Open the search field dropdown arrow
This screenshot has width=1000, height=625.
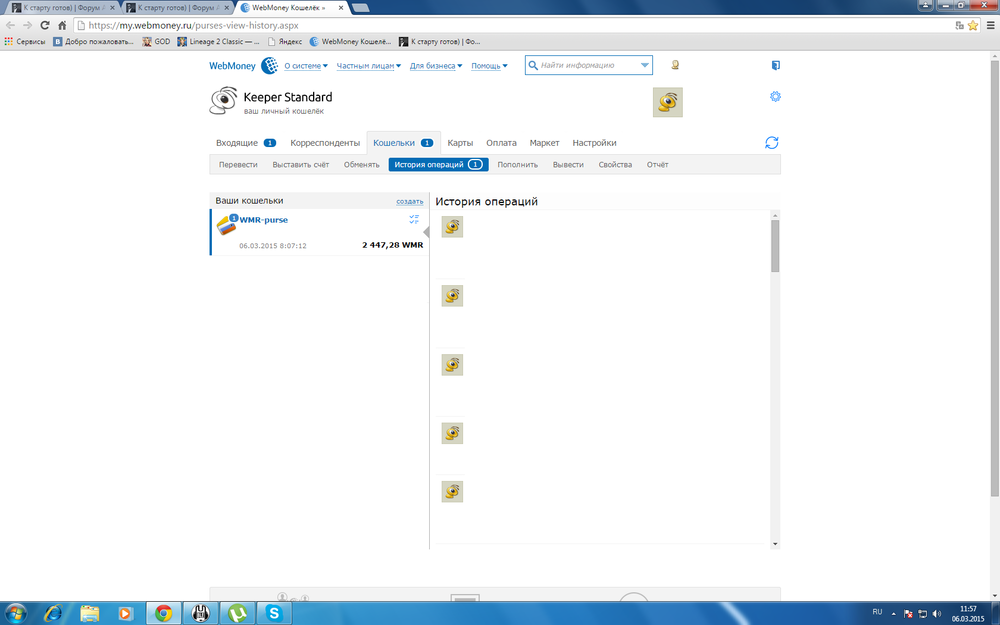point(644,66)
